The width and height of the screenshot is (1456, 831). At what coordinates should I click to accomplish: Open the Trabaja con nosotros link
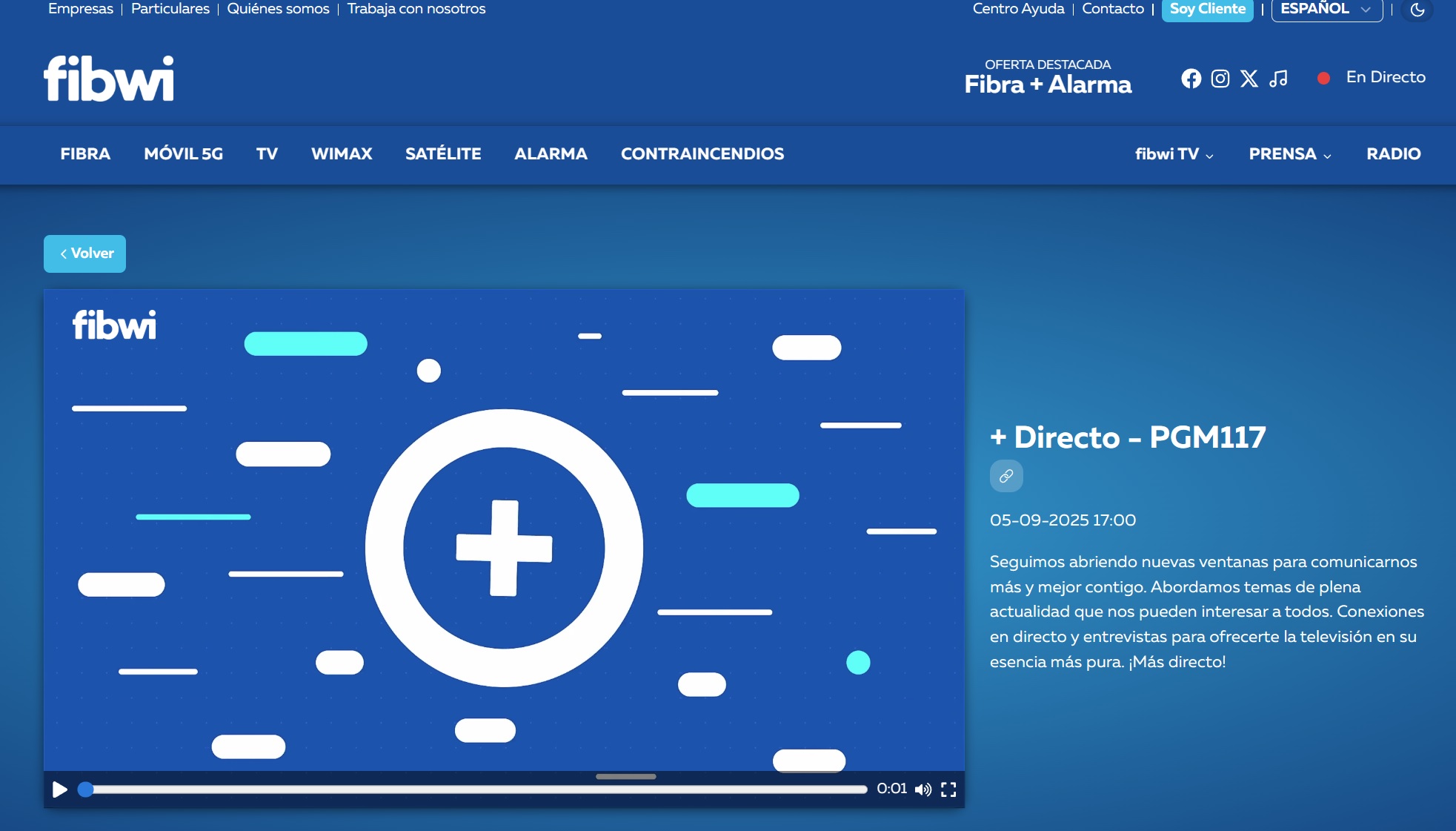tap(416, 9)
